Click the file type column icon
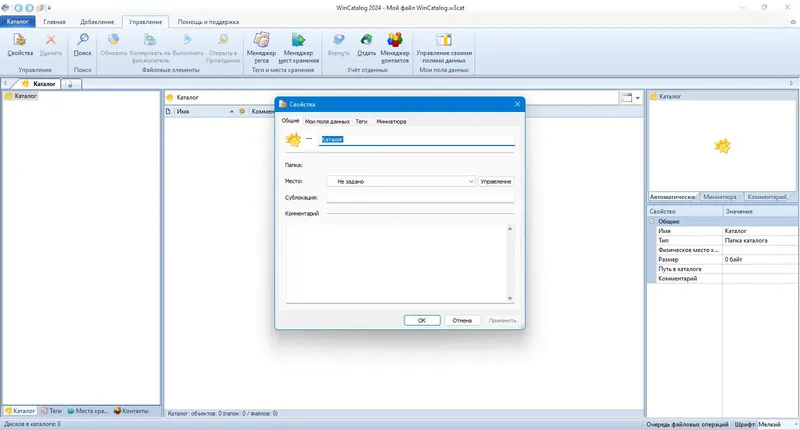The image size is (800, 430). (168, 111)
